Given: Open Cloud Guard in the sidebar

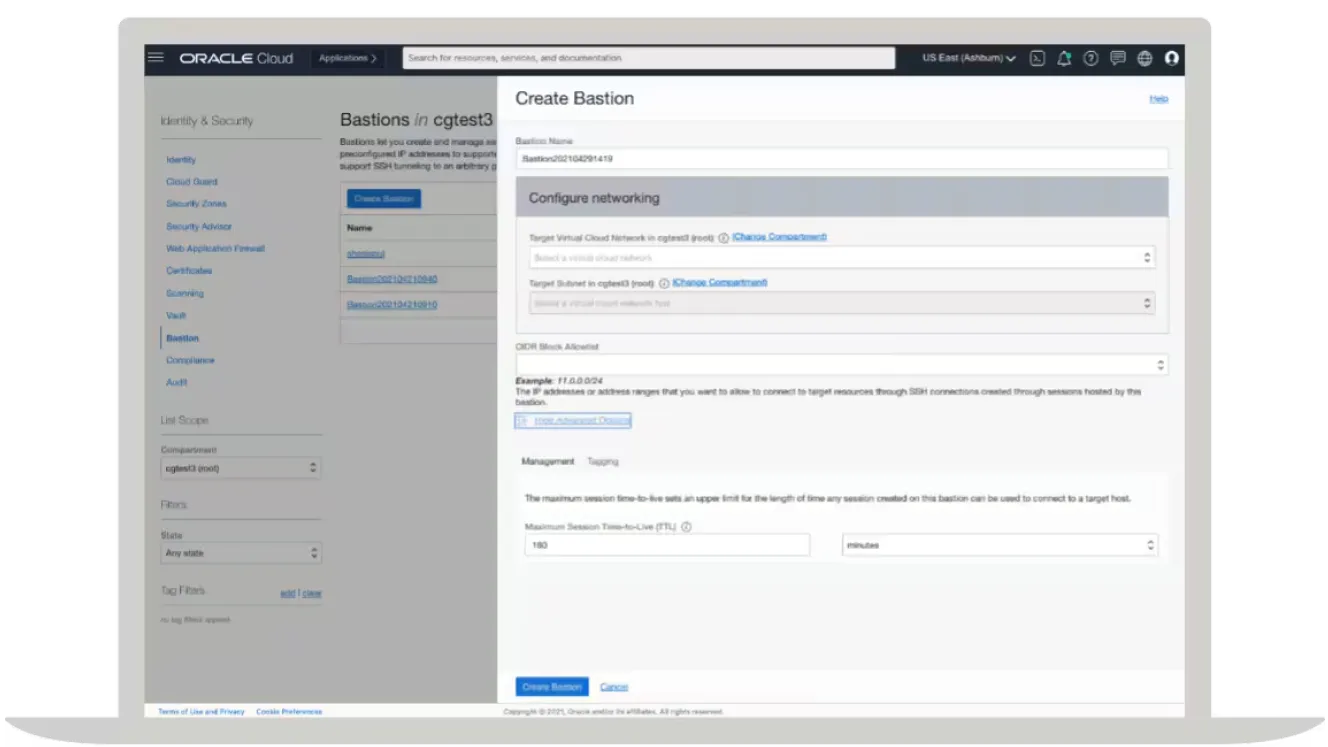Looking at the screenshot, I should 192,182.
